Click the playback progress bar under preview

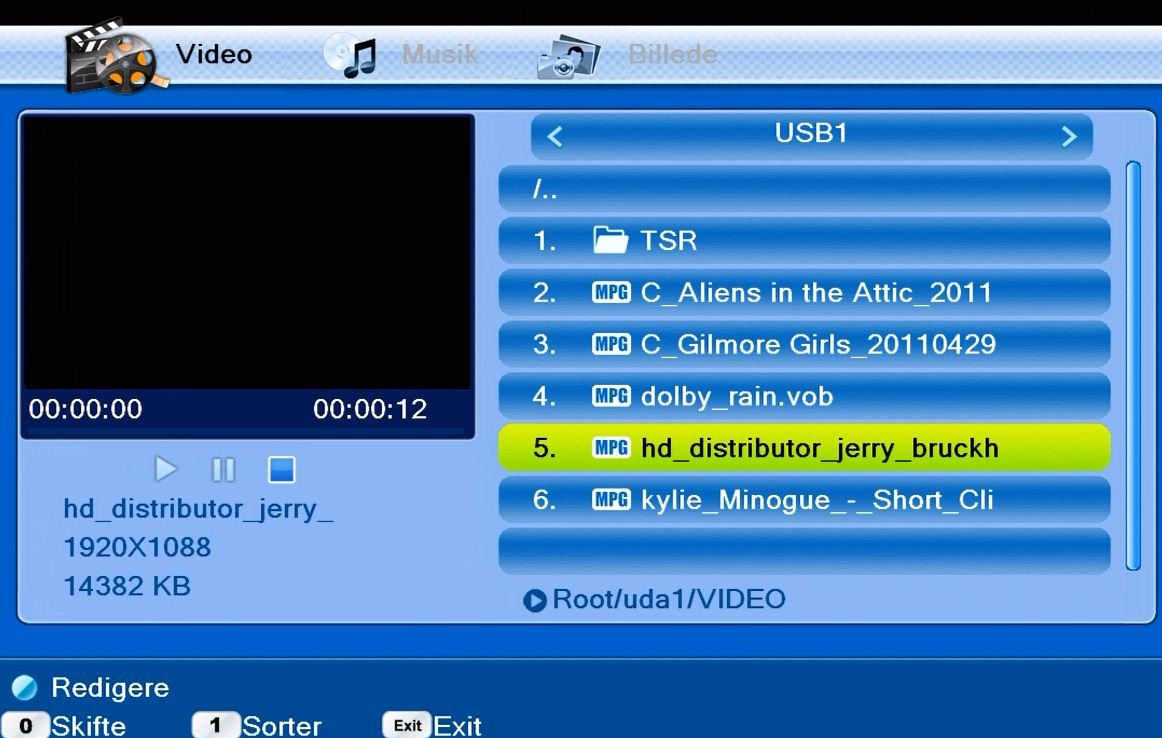coord(246,432)
